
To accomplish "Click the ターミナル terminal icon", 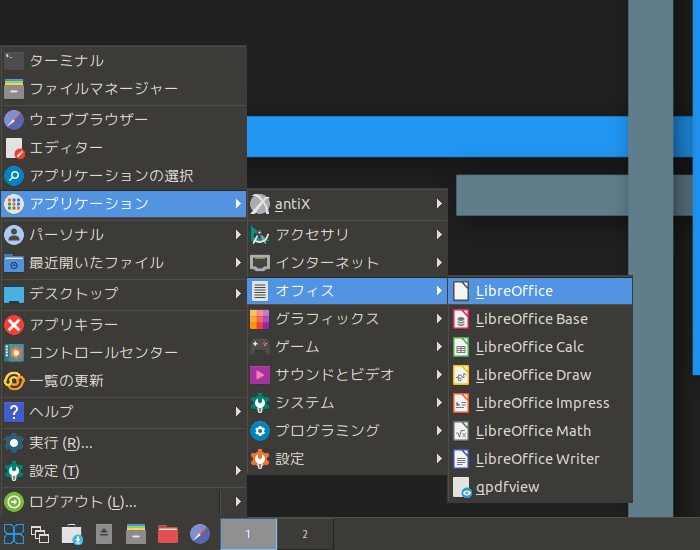I will pos(14,61).
